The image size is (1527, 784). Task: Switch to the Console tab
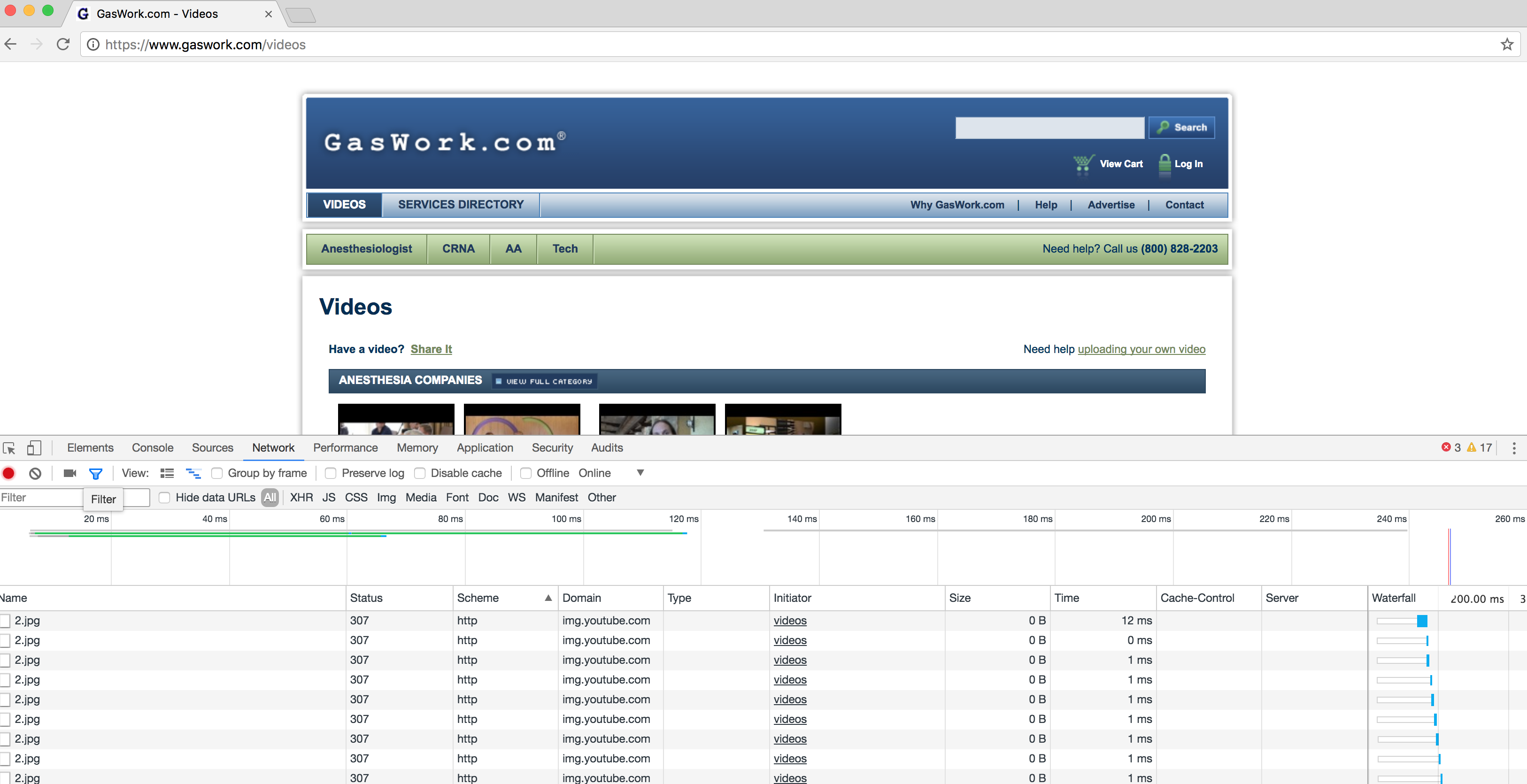coord(152,448)
